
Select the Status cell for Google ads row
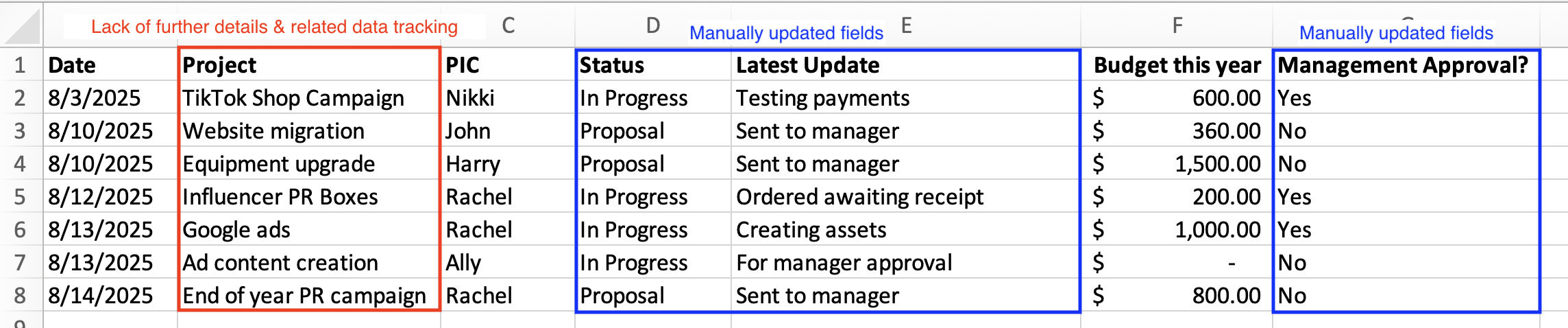pyautogui.click(x=653, y=230)
